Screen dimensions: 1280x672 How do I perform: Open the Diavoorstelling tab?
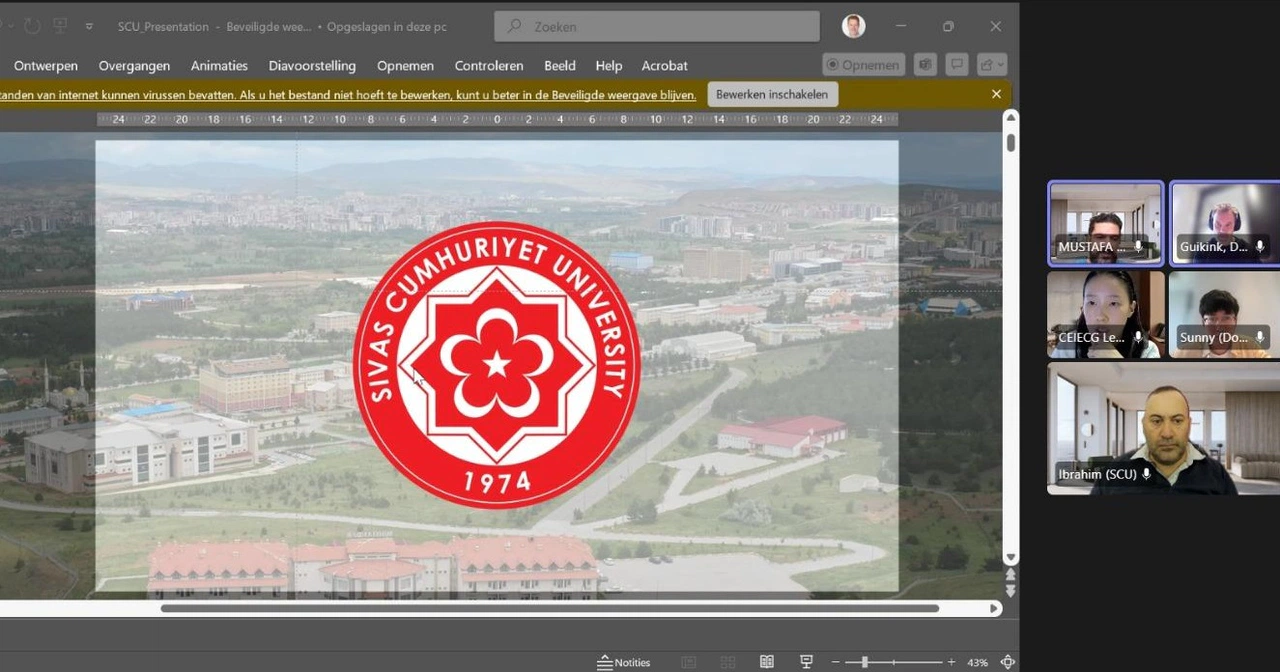[x=312, y=65]
